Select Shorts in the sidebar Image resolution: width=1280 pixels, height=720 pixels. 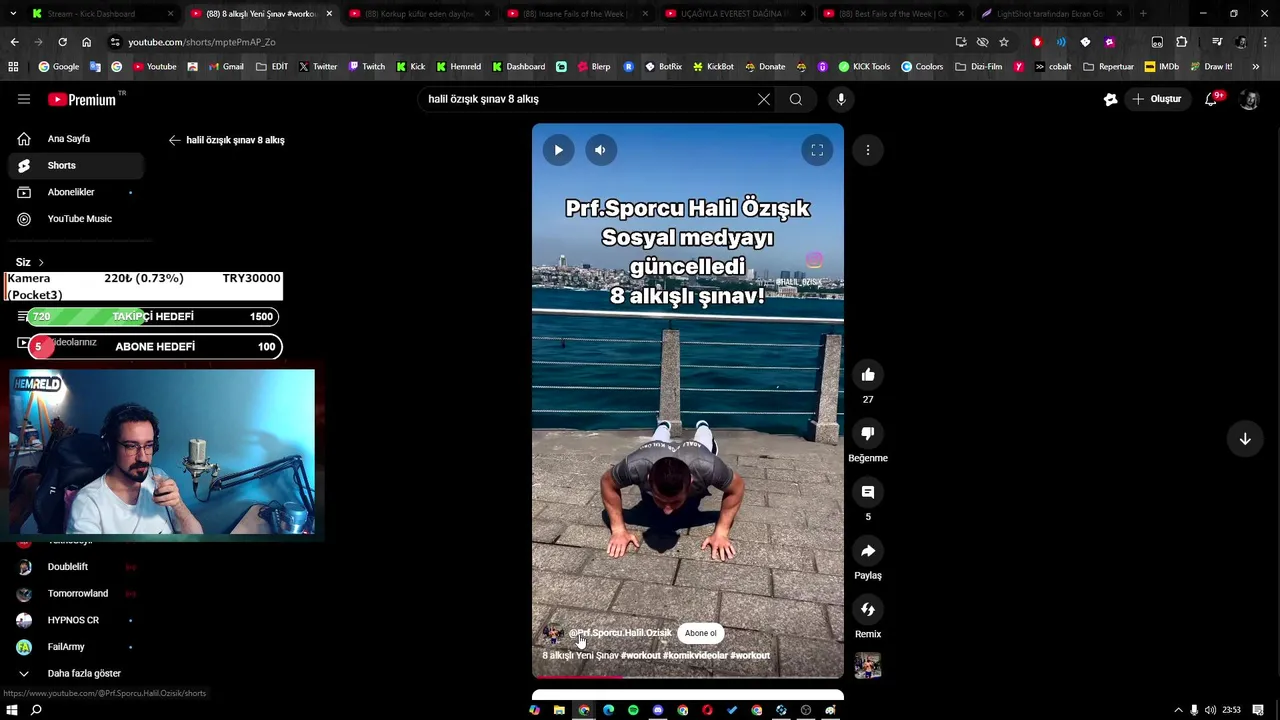(x=75, y=165)
